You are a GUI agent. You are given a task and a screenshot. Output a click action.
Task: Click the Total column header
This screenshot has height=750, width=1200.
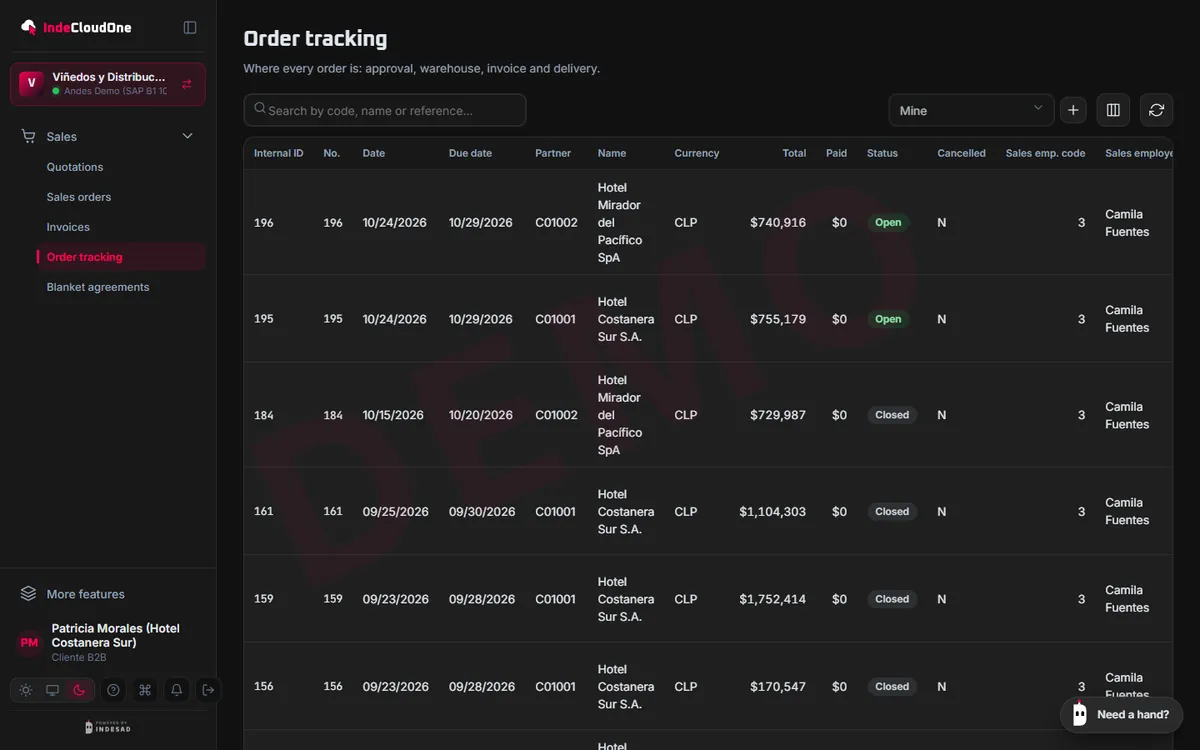[x=794, y=153]
